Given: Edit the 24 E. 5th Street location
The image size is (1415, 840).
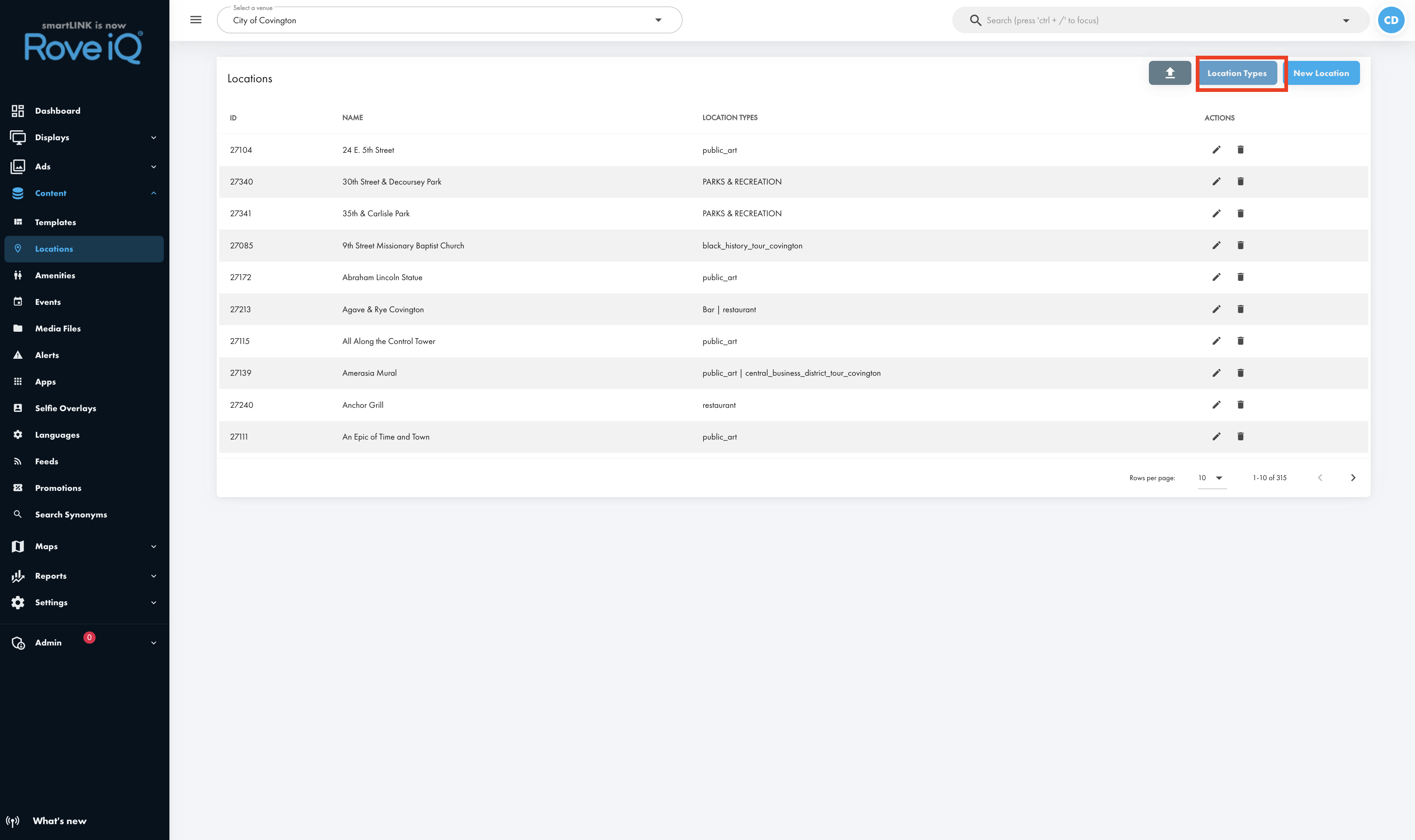Looking at the screenshot, I should tap(1216, 149).
